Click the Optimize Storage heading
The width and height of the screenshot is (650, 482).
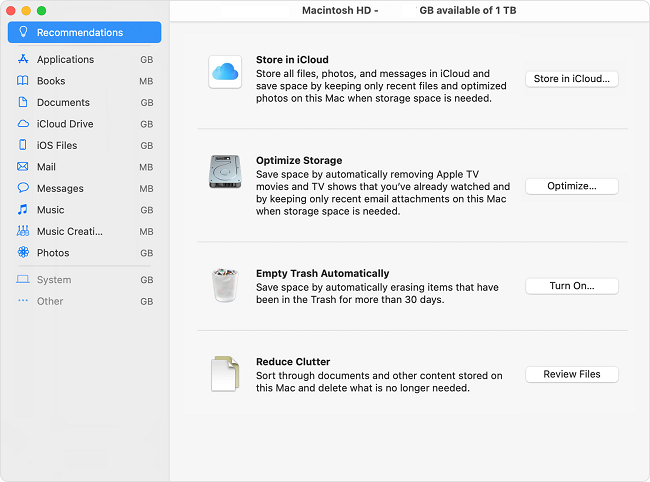pos(299,160)
